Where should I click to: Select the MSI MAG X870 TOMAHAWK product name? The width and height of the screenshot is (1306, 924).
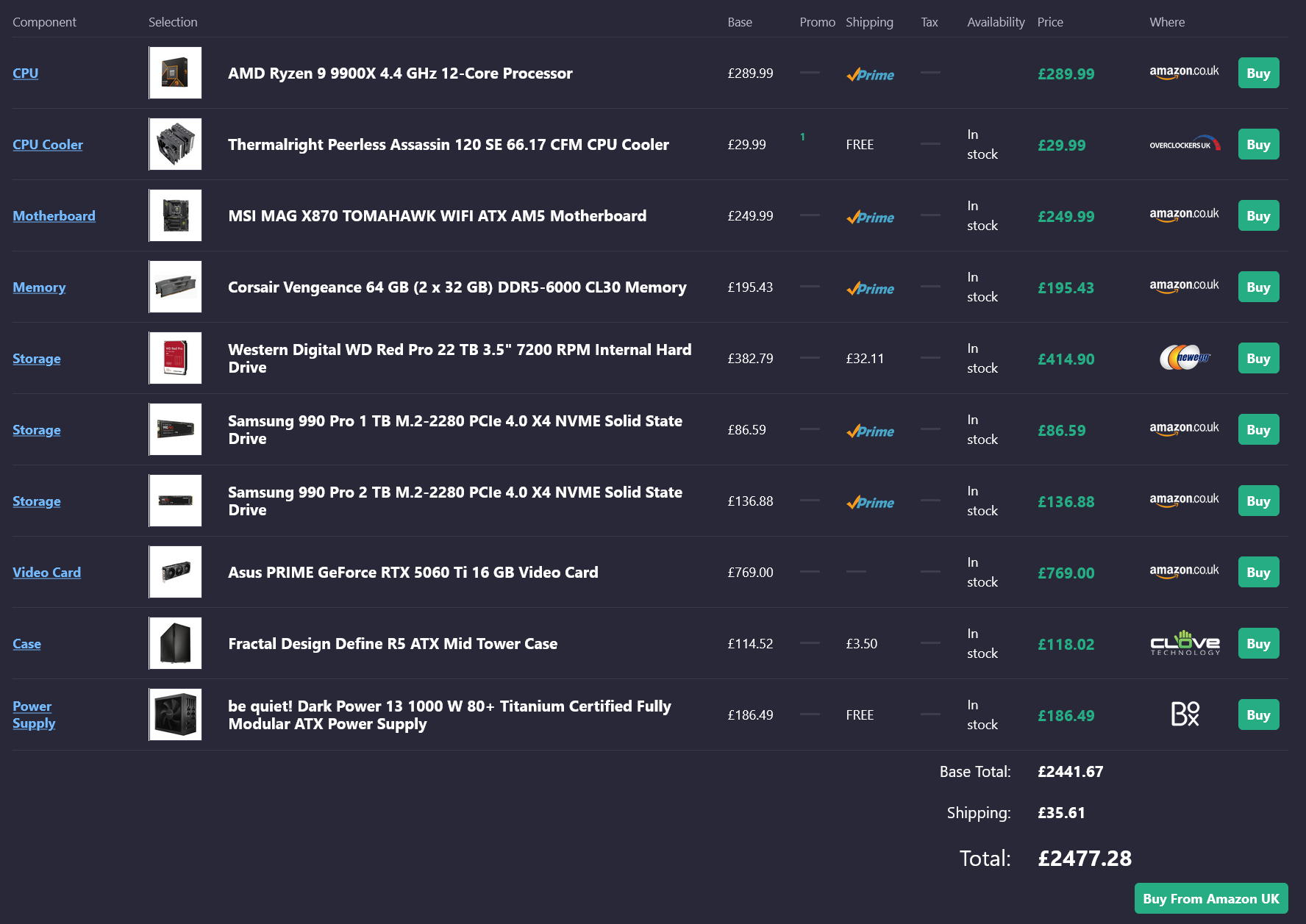pyautogui.click(x=438, y=216)
